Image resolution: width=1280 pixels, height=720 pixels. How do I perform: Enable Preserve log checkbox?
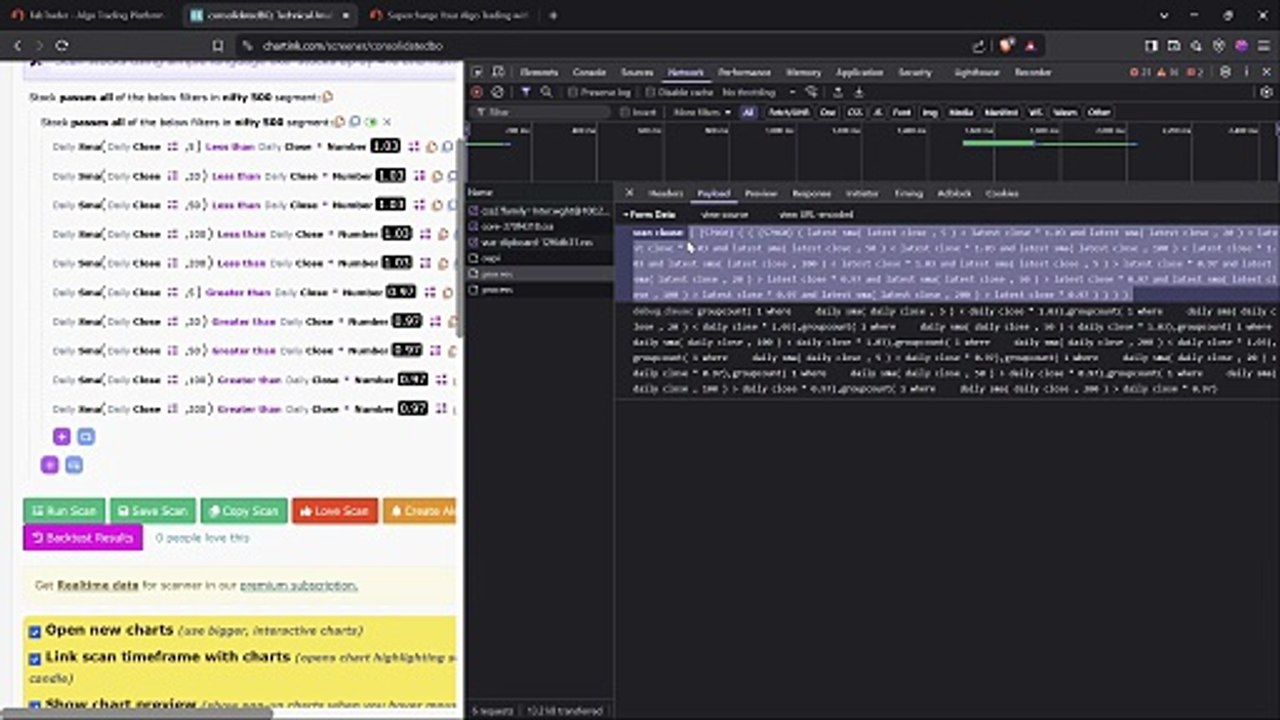573,92
